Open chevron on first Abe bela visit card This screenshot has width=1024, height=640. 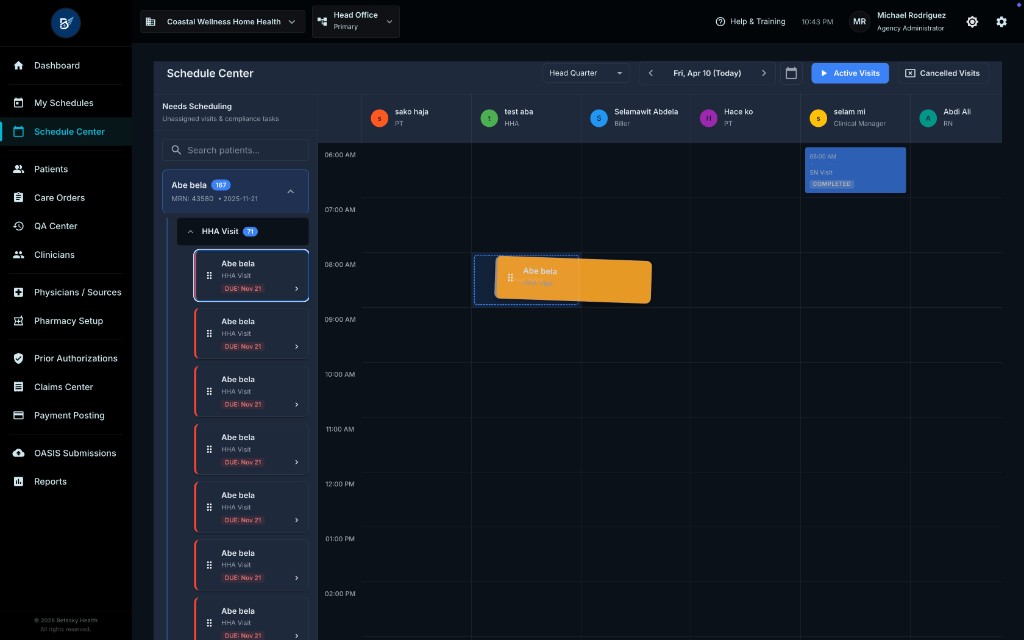pyautogui.click(x=296, y=289)
